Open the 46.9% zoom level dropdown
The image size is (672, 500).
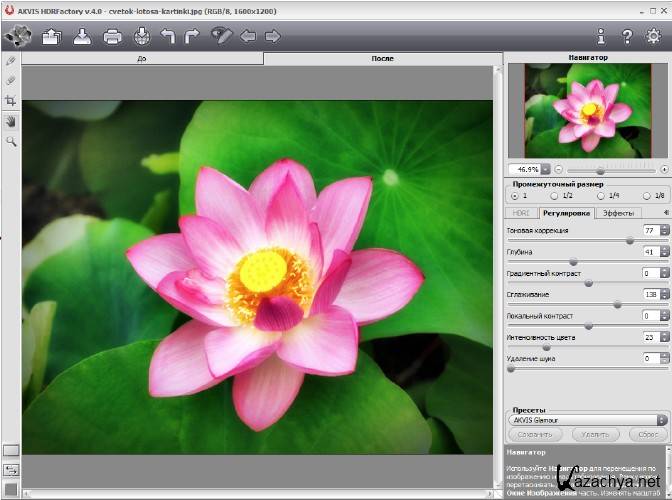click(545, 169)
